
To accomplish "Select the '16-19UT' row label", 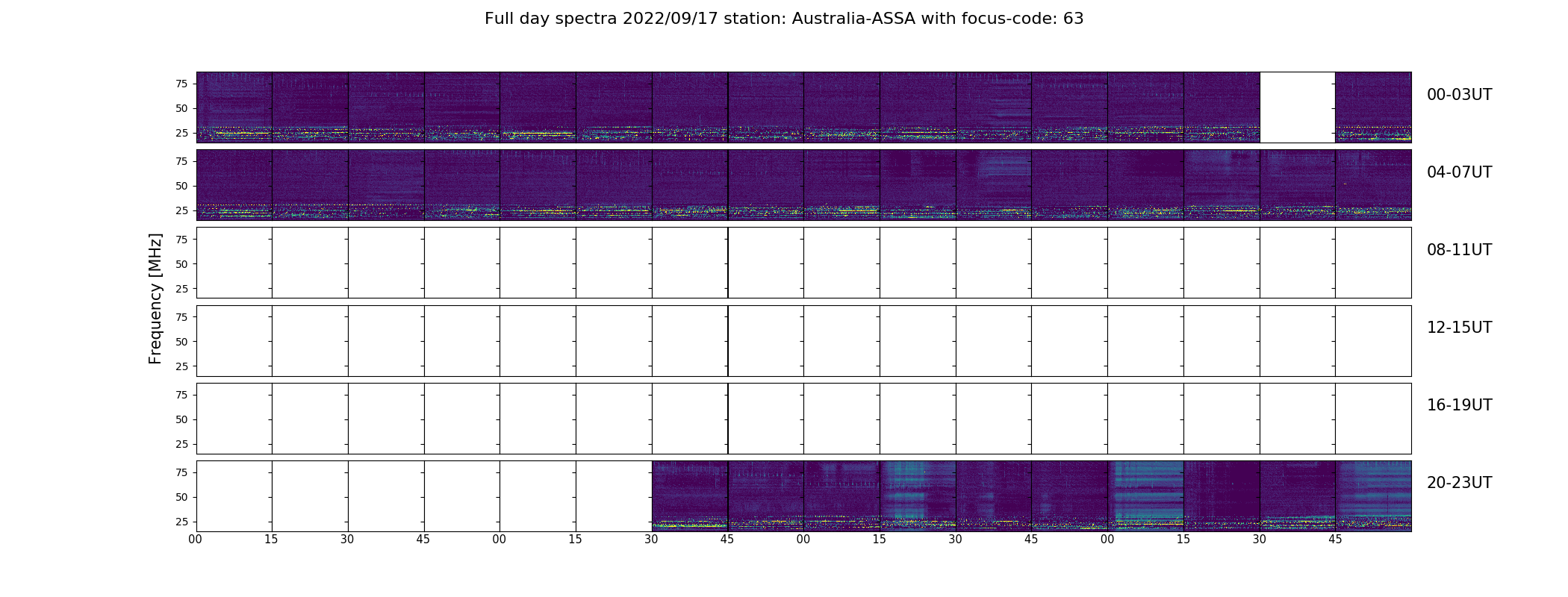I will pyautogui.click(x=1459, y=405).
